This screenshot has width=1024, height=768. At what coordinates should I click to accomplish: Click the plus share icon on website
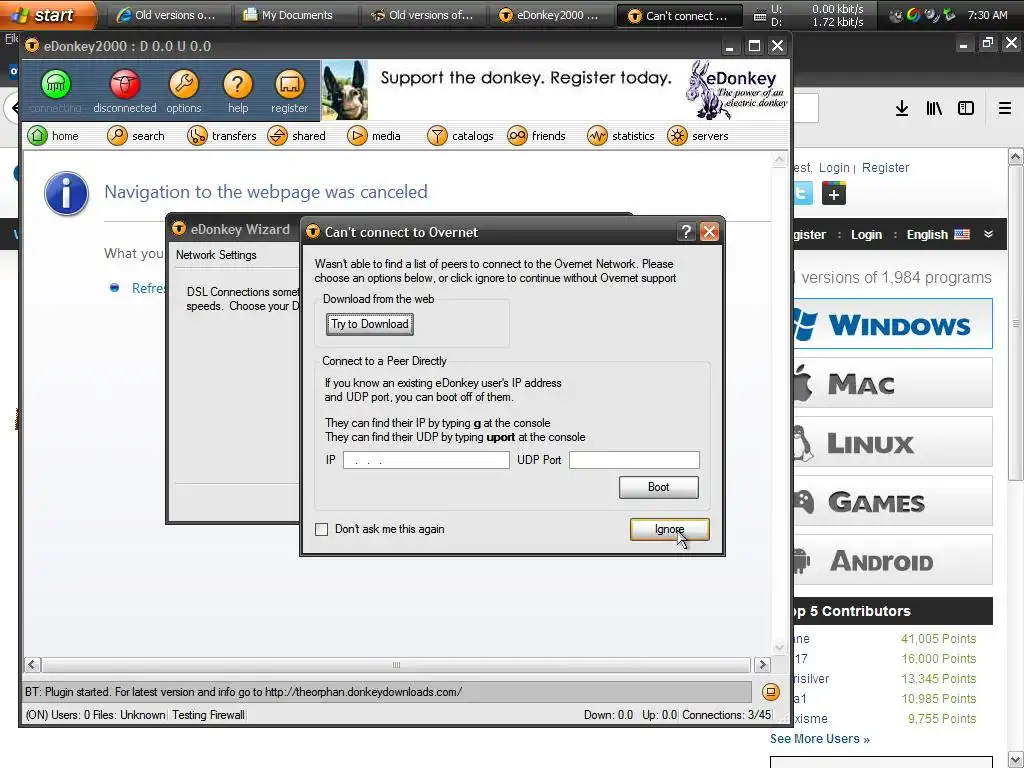tap(833, 194)
